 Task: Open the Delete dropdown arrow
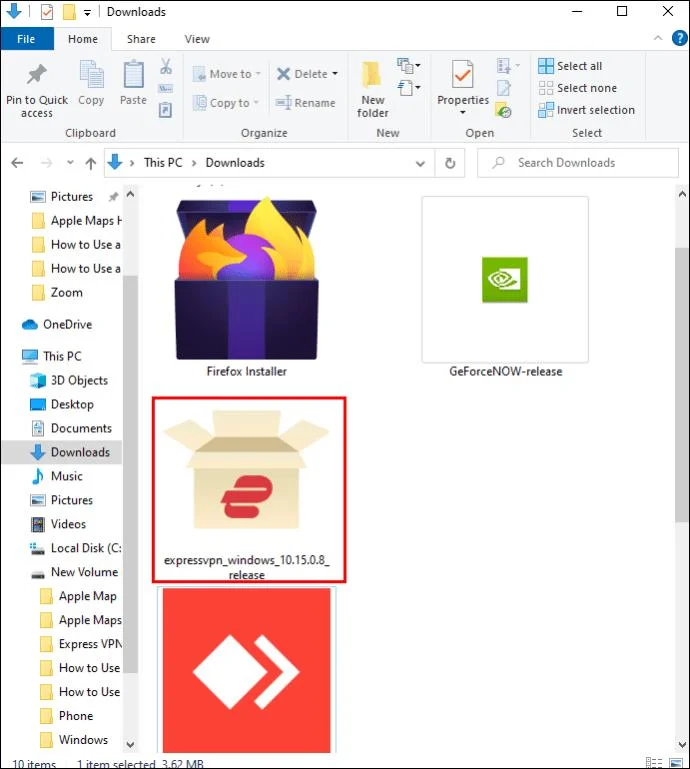335,74
